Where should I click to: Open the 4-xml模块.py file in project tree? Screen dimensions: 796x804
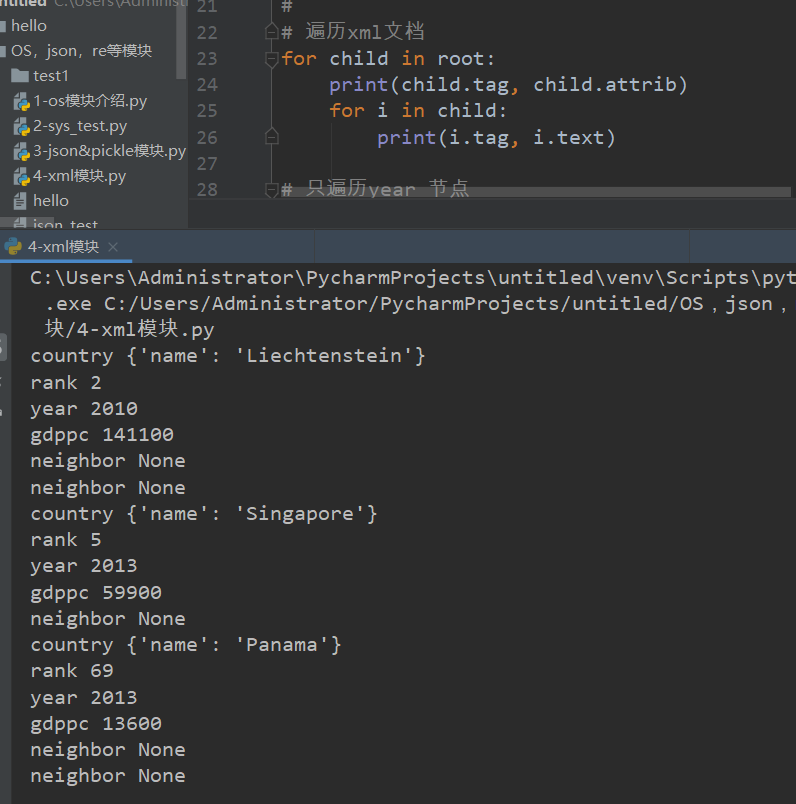coord(79,176)
